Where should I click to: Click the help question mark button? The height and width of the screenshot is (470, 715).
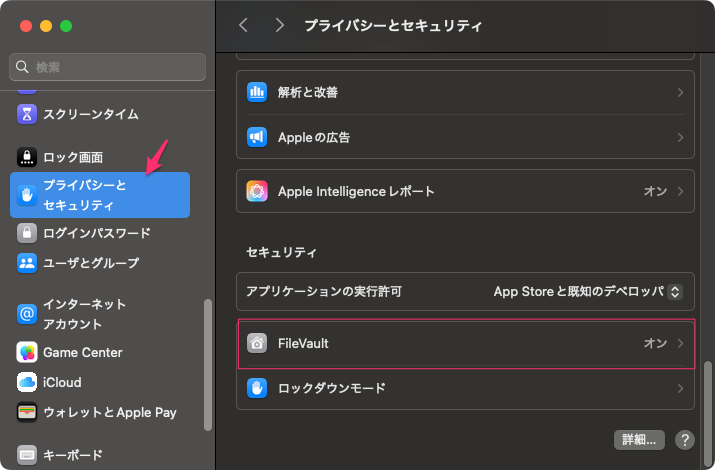[x=685, y=440]
